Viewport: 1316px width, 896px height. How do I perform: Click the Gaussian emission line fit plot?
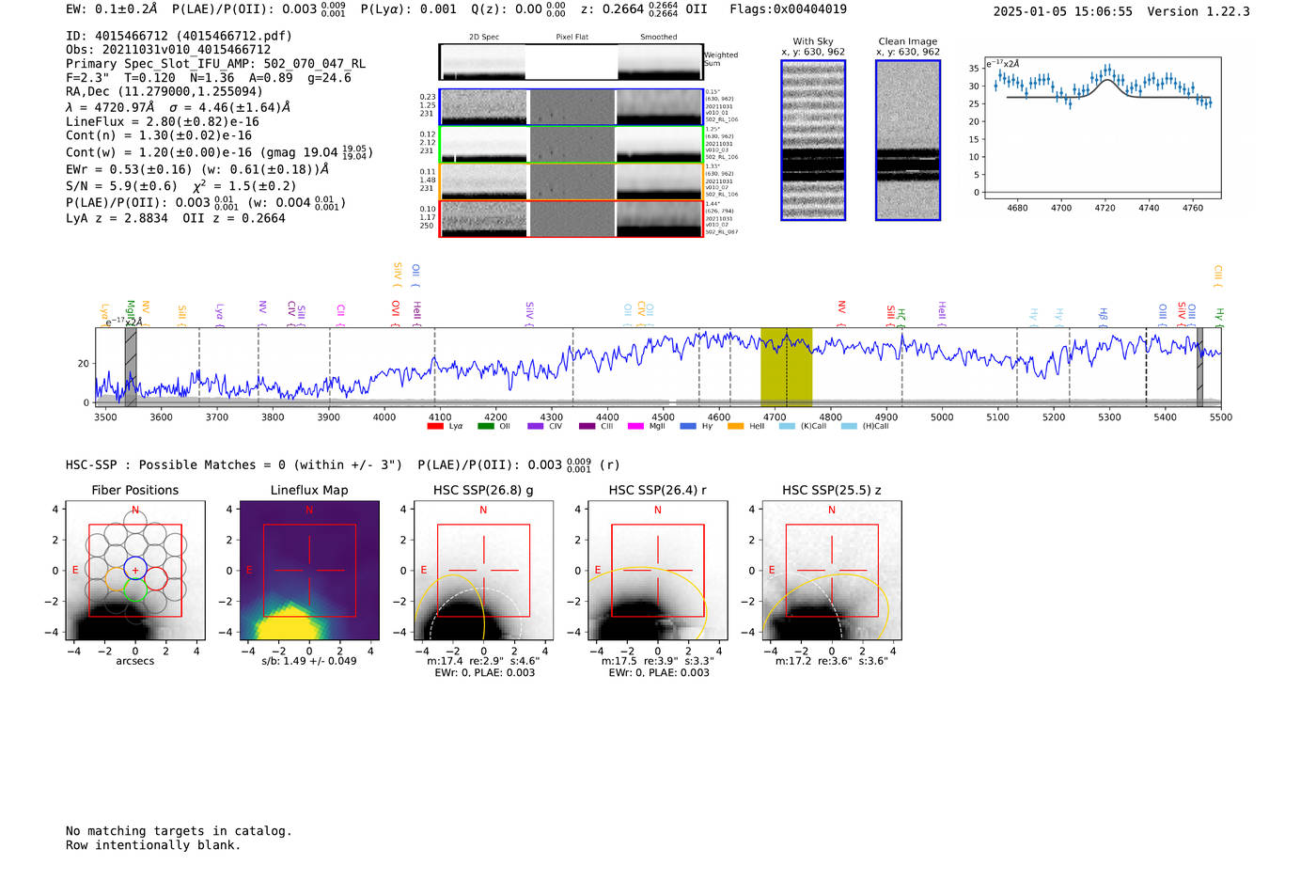1103,128
